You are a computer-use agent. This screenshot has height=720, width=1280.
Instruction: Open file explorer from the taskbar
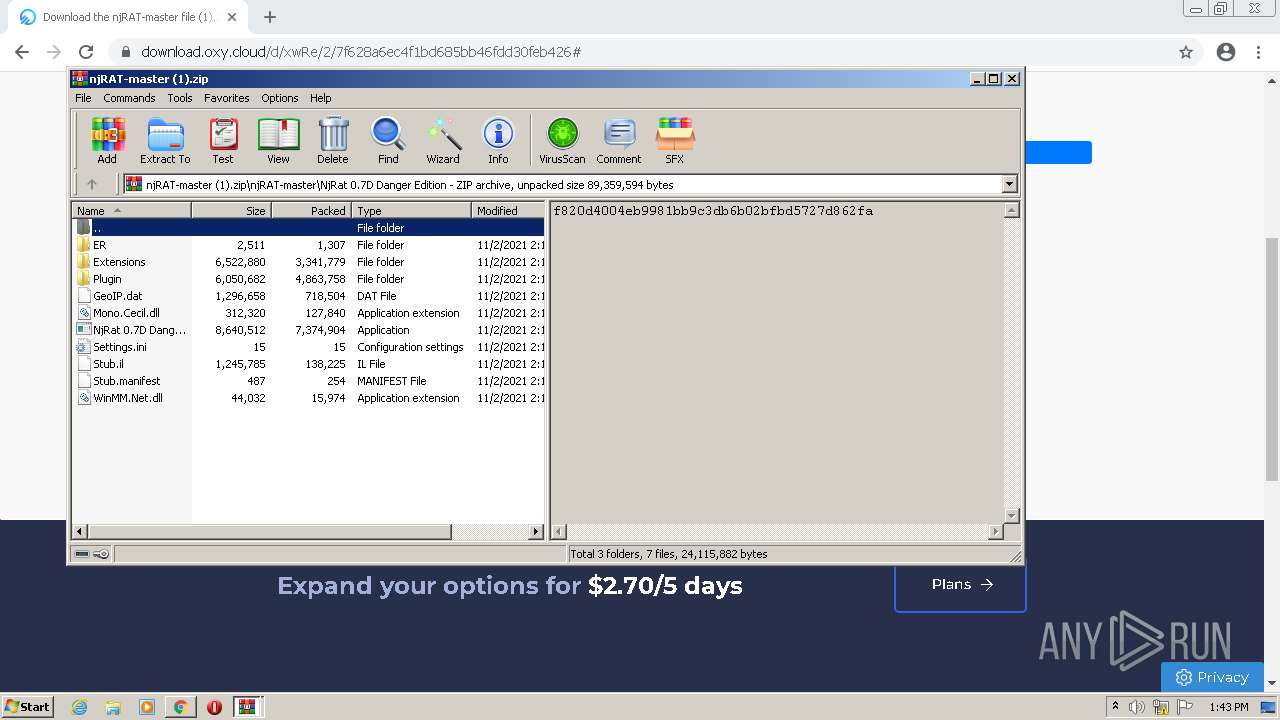pos(113,707)
